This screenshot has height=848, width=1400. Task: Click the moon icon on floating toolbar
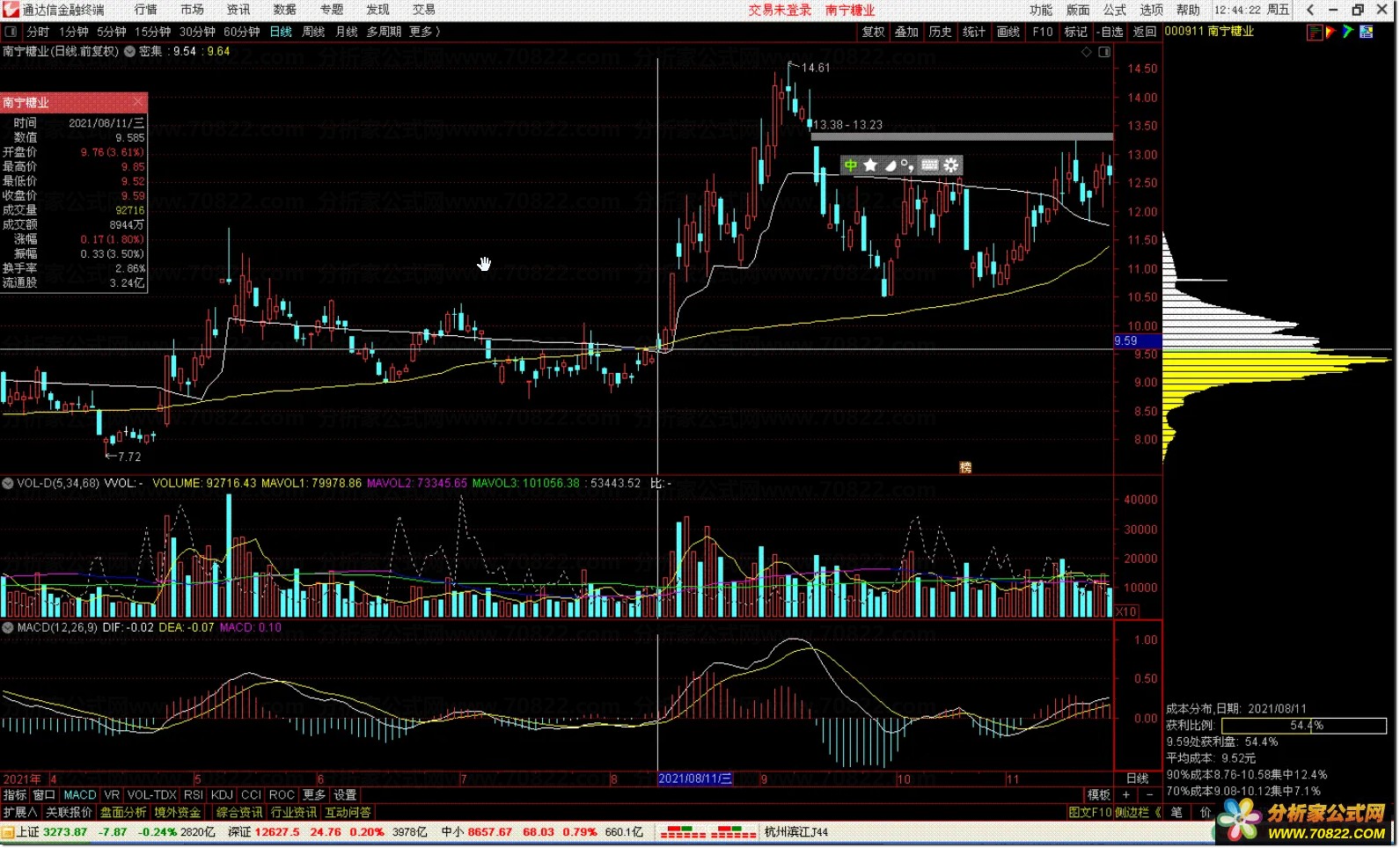(x=891, y=165)
